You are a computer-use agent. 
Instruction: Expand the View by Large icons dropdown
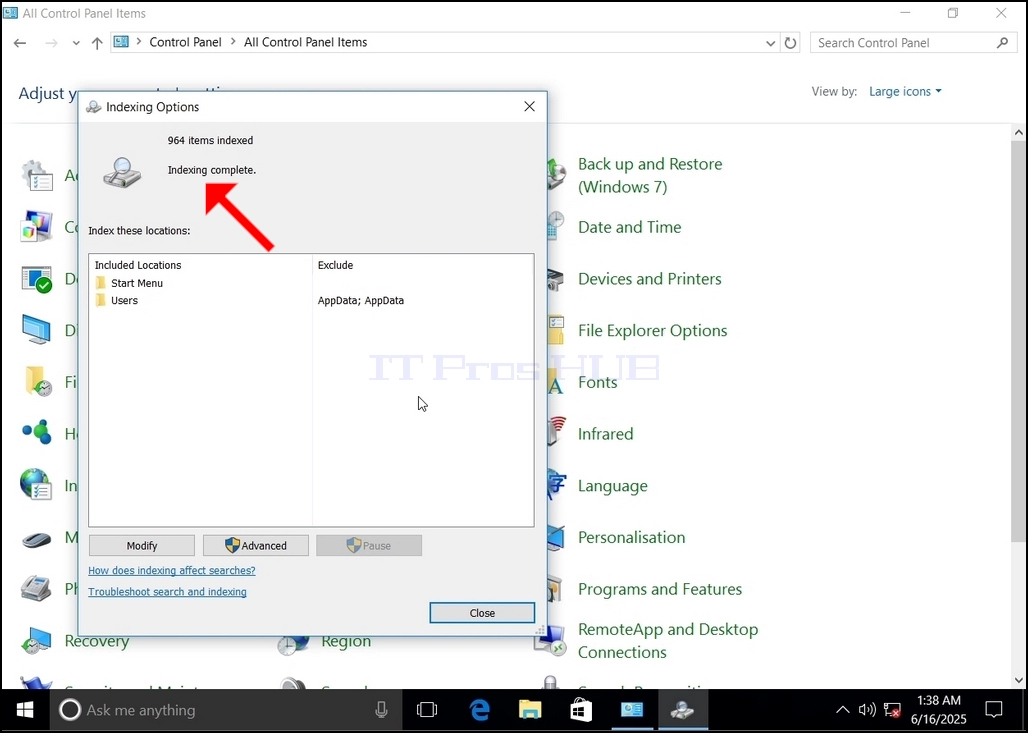[x=905, y=92]
